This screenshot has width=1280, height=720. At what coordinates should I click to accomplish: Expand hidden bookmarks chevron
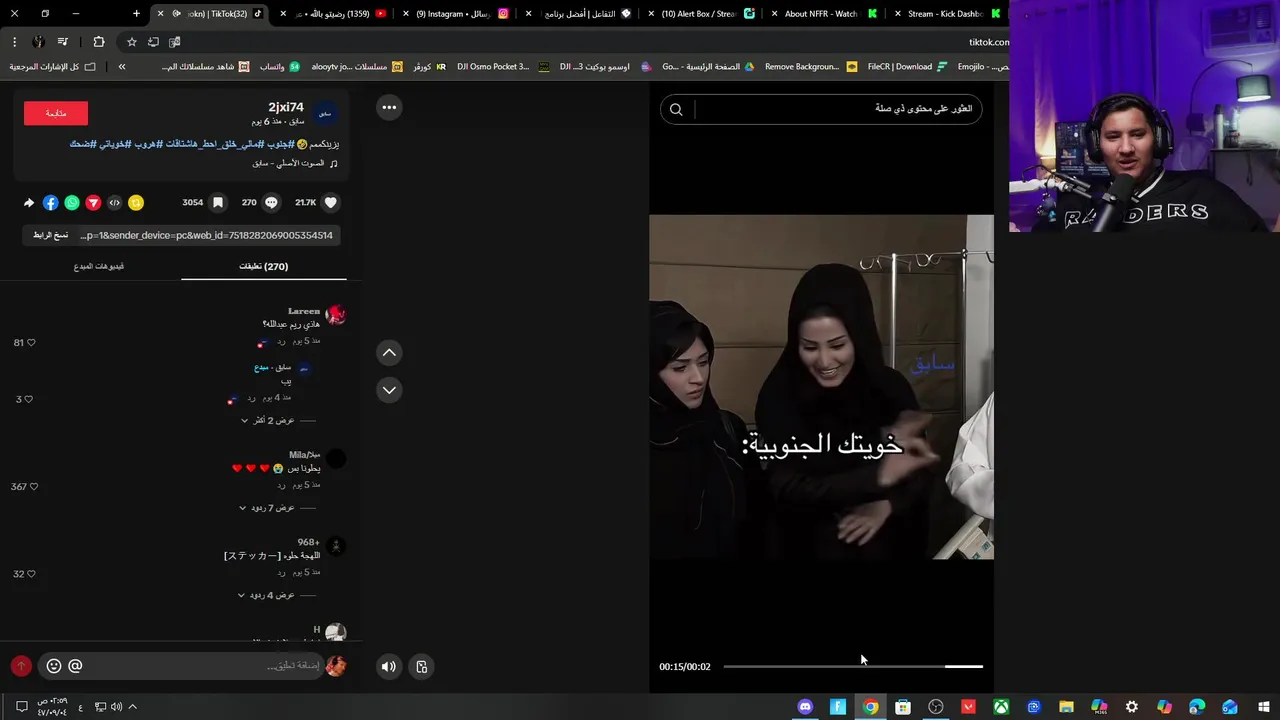coord(122,67)
